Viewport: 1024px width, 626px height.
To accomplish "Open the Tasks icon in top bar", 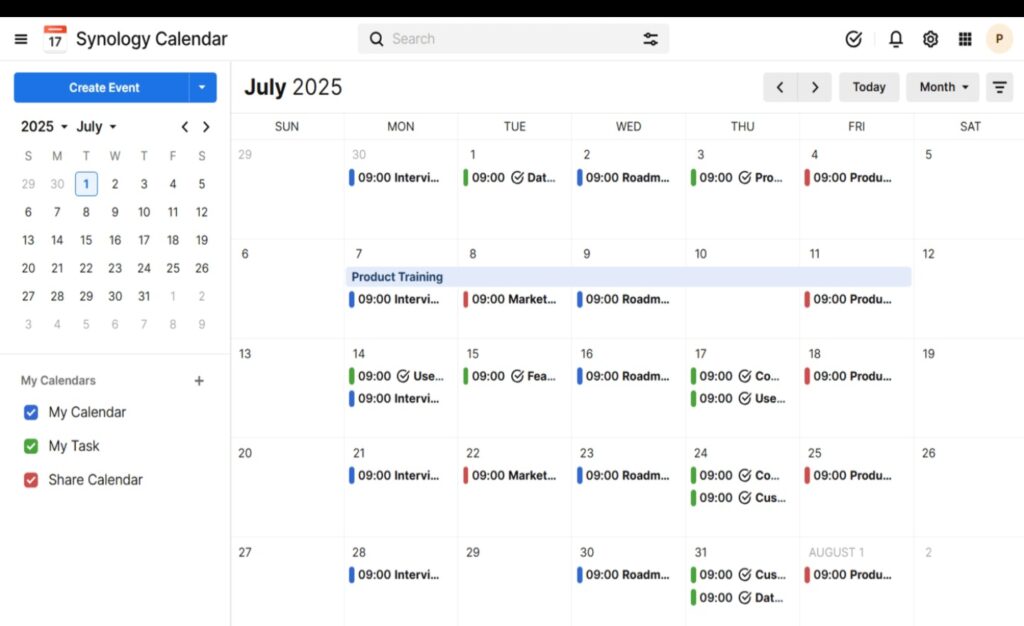I will point(853,38).
